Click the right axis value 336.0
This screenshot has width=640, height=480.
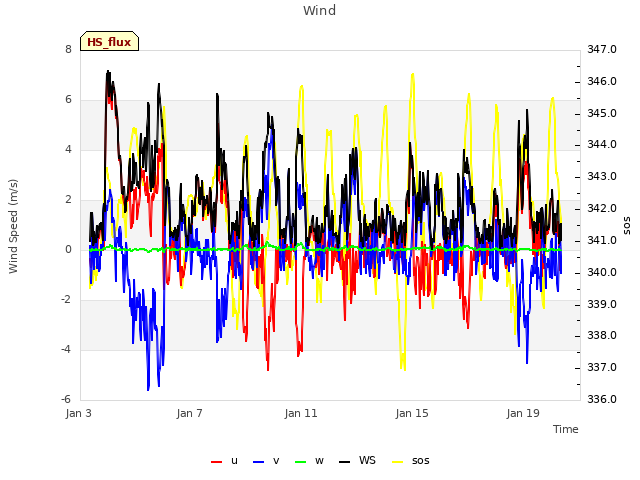click(x=602, y=399)
